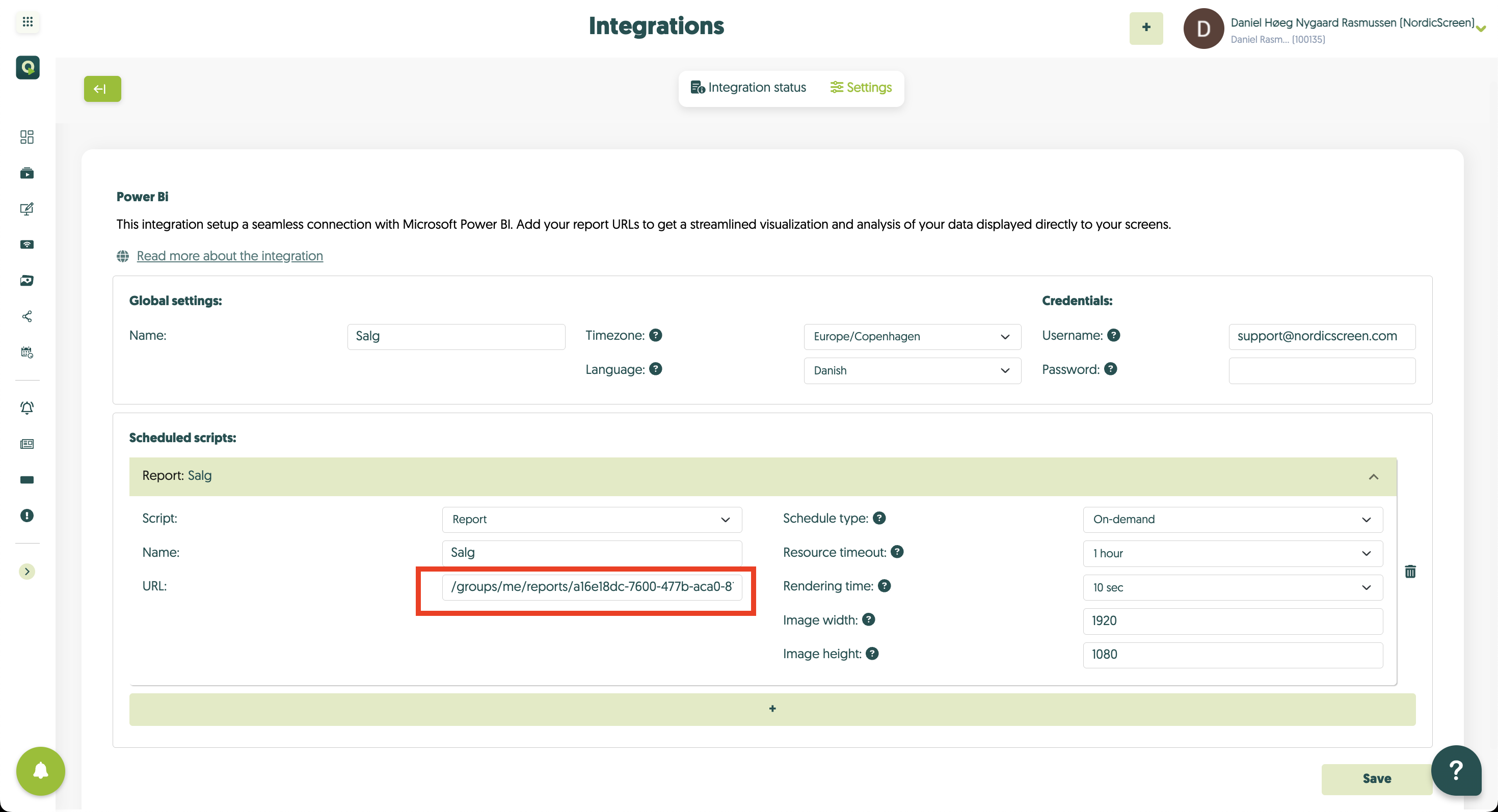Show Resource timeout help icon
This screenshot has width=1498, height=812.
(897, 552)
